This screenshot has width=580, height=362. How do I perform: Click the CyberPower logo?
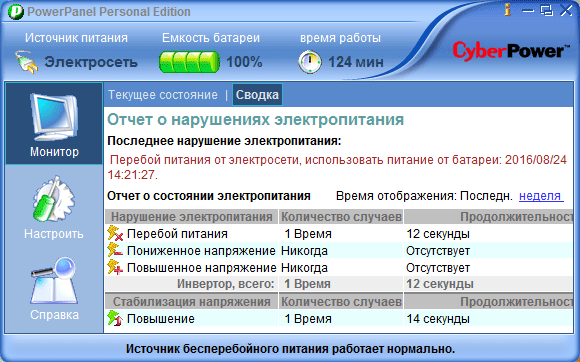[511, 51]
